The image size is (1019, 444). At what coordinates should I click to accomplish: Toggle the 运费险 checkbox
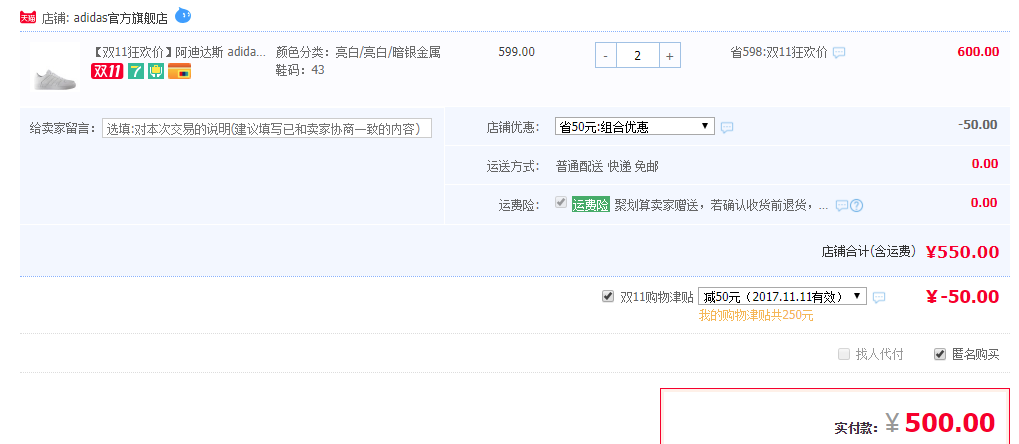561,203
